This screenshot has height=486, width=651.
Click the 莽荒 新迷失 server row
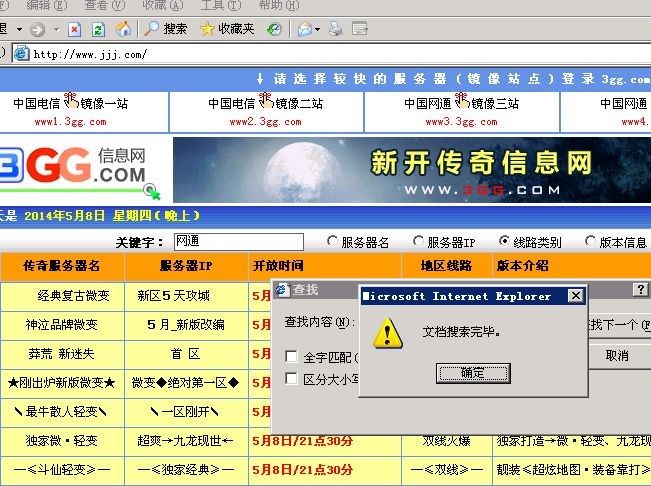click(x=61, y=354)
